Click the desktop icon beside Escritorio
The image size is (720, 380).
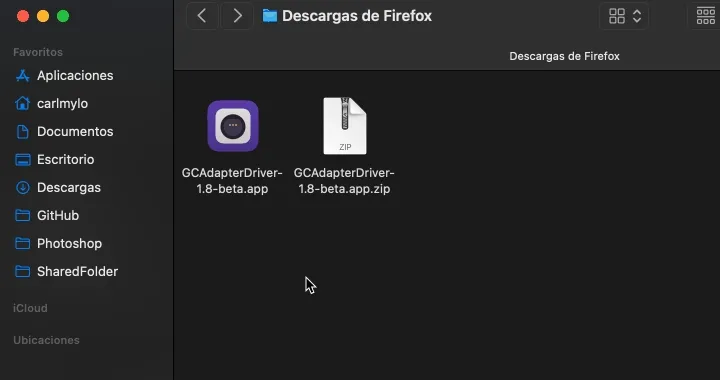pyautogui.click(x=22, y=160)
